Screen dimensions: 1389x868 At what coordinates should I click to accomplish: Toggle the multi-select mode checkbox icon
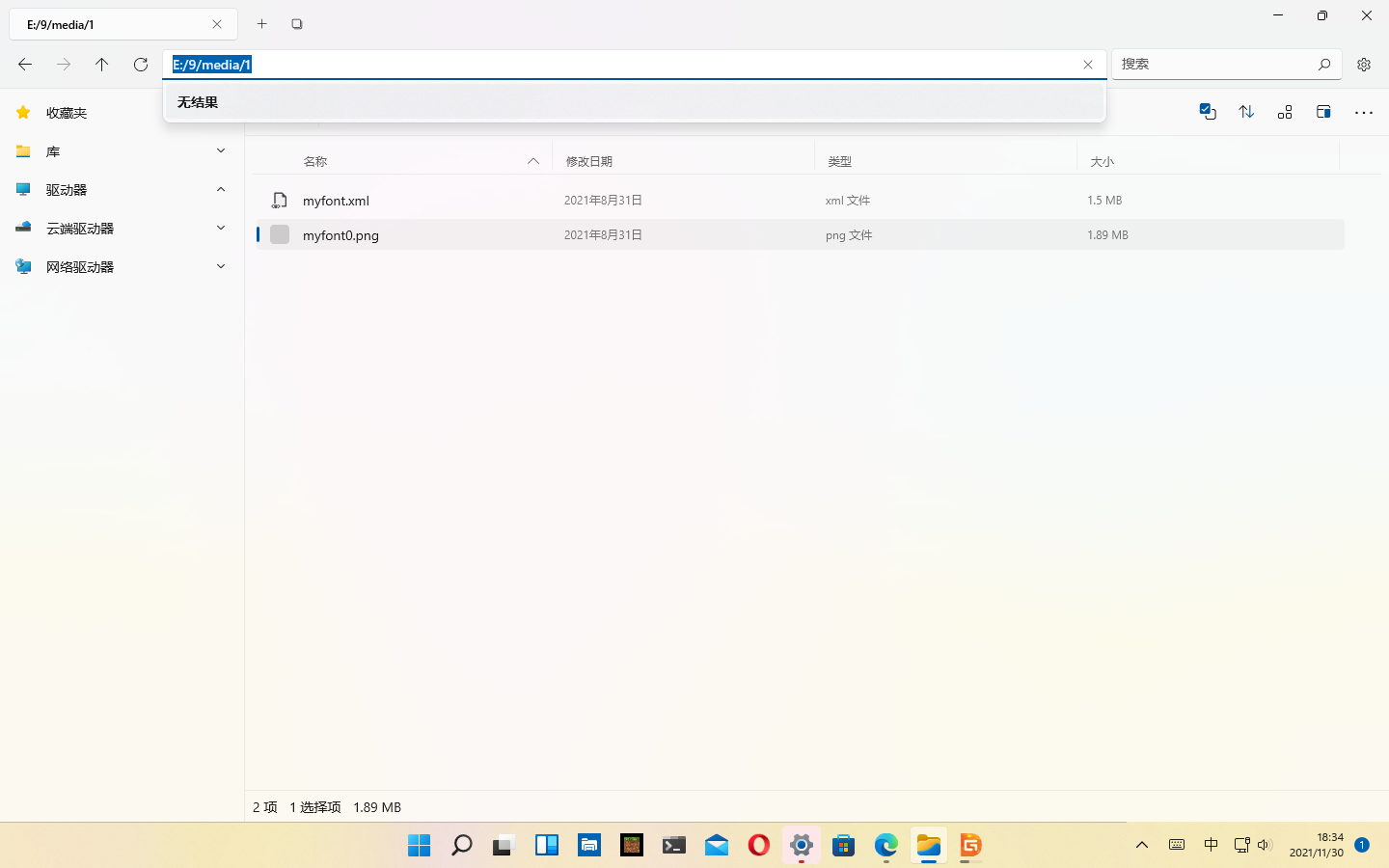click(1208, 112)
